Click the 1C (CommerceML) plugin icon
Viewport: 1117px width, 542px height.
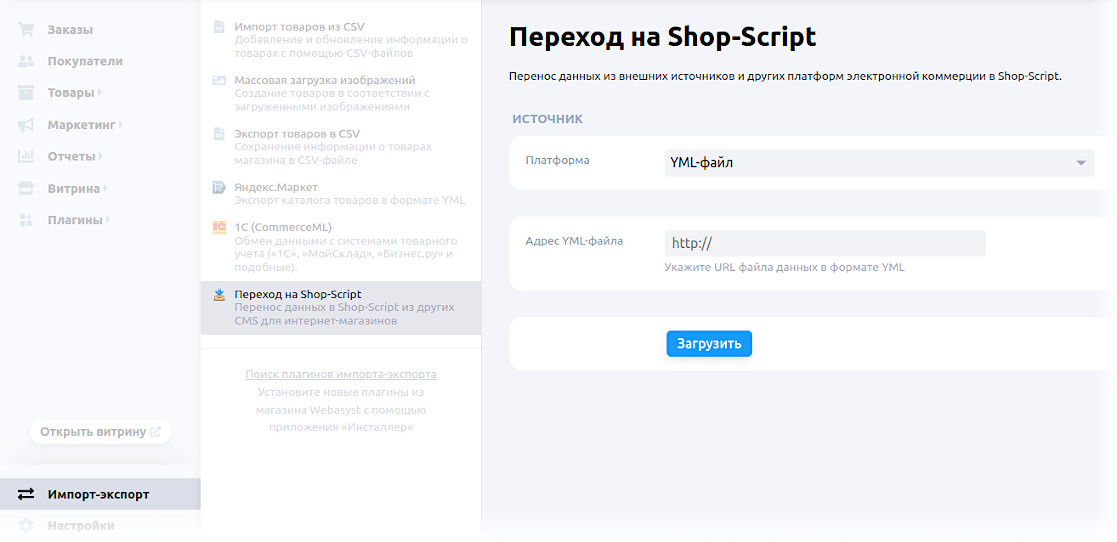click(219, 228)
